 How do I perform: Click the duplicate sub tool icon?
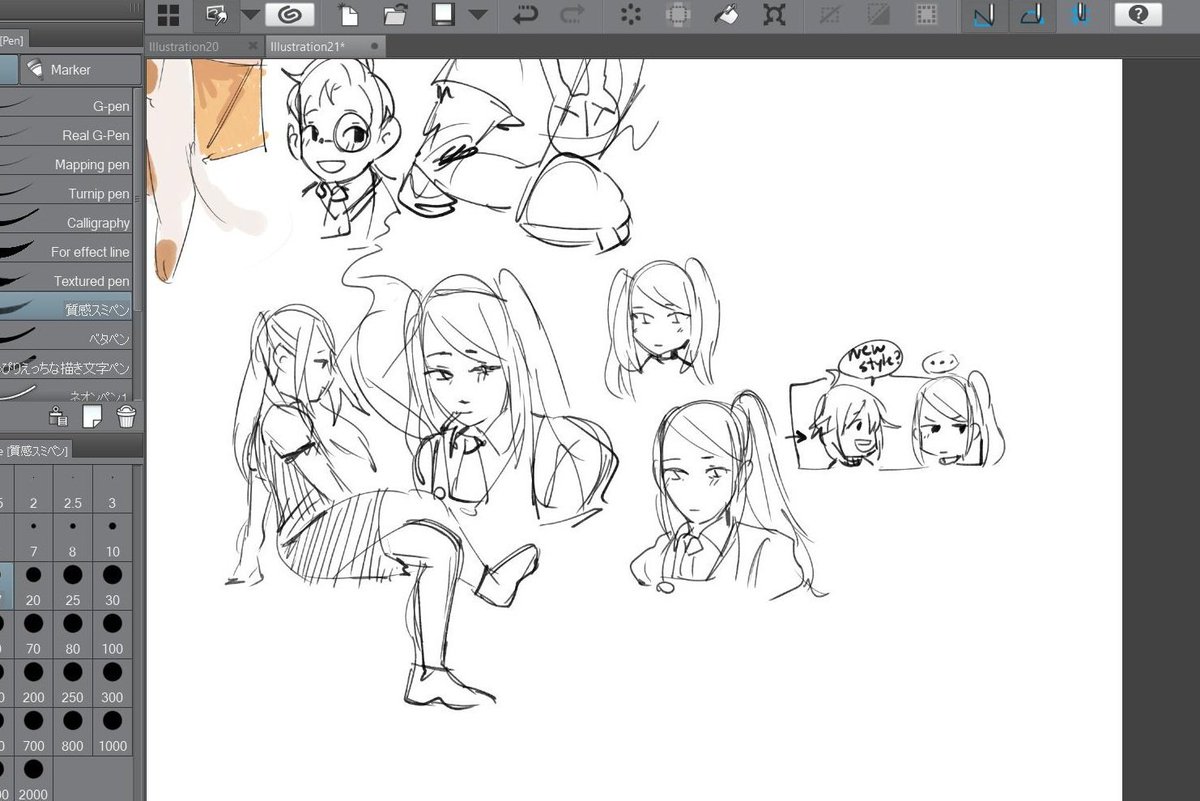click(x=58, y=417)
